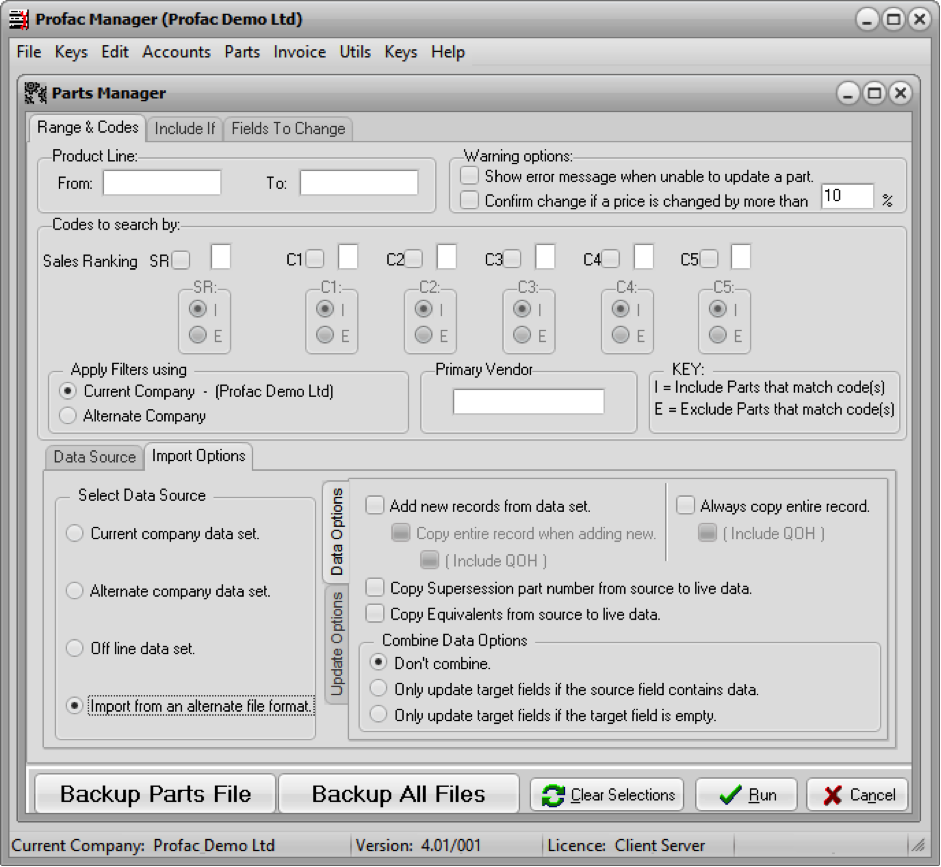Open the Accounts menu
Viewport: 941px width, 867px height.
[176, 52]
